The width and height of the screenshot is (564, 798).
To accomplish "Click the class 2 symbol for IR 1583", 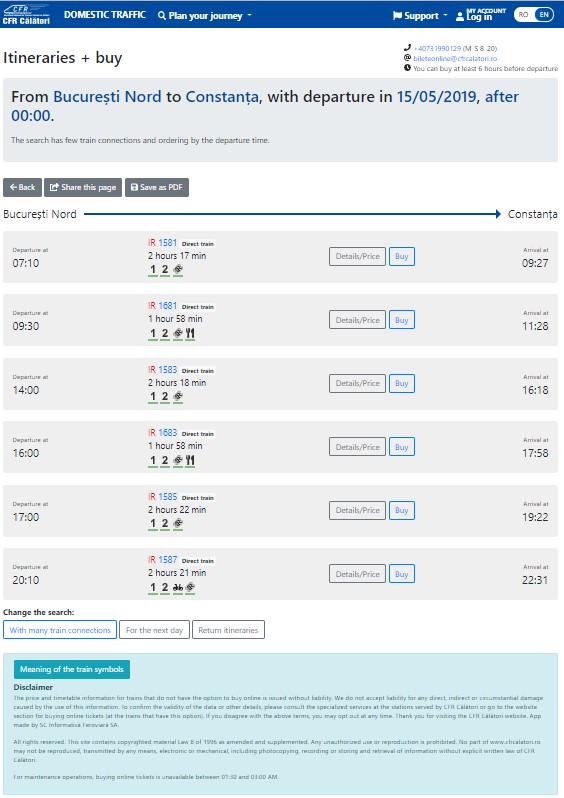I will pos(165,396).
